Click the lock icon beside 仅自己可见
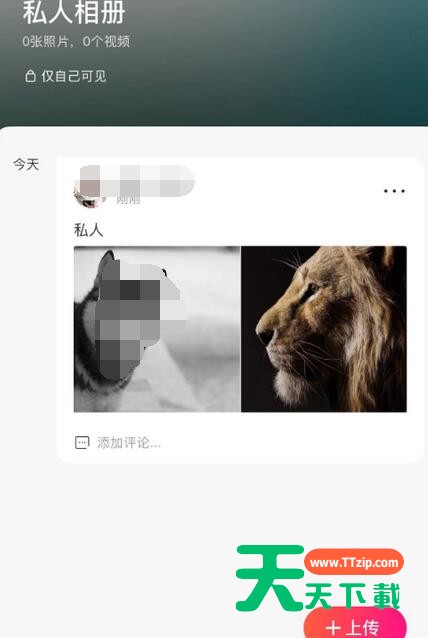The height and width of the screenshot is (638, 428). [x=31, y=76]
